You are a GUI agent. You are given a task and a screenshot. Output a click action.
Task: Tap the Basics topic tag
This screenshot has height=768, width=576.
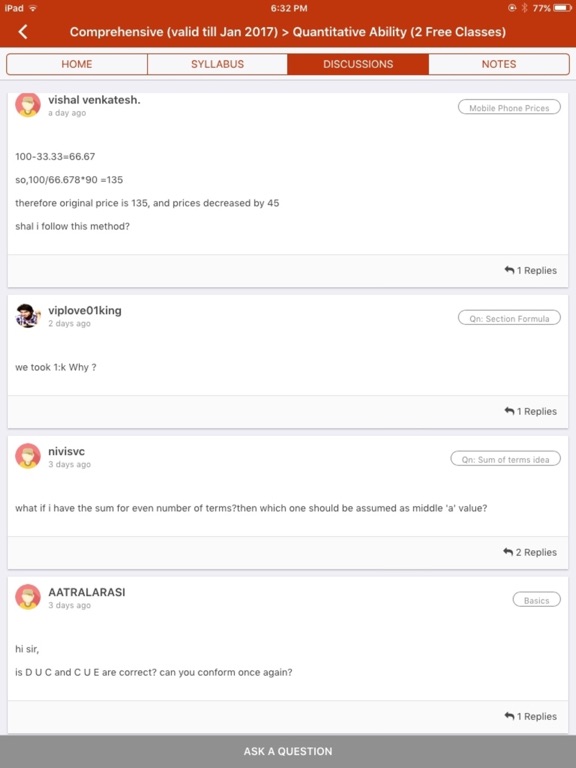(x=536, y=600)
